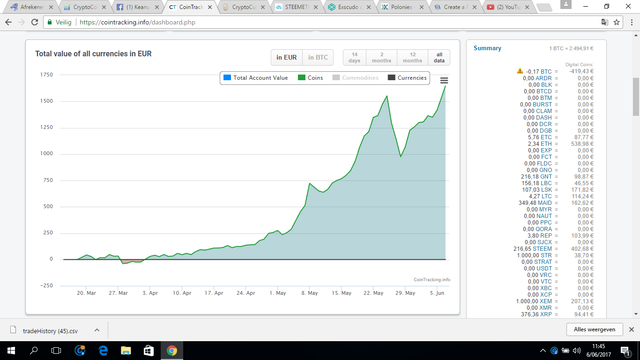Open Chrome three-dot menu
The height and width of the screenshot is (360, 640).
coord(631,22)
